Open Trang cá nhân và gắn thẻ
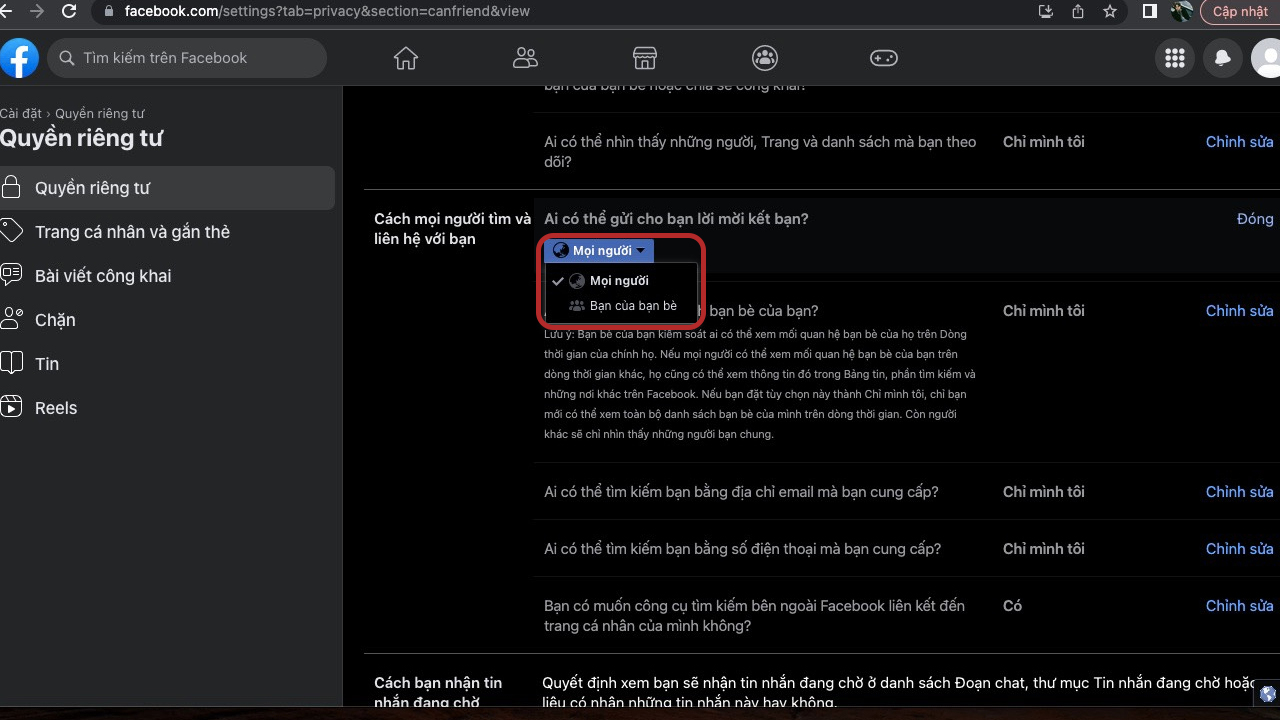 coord(167,232)
